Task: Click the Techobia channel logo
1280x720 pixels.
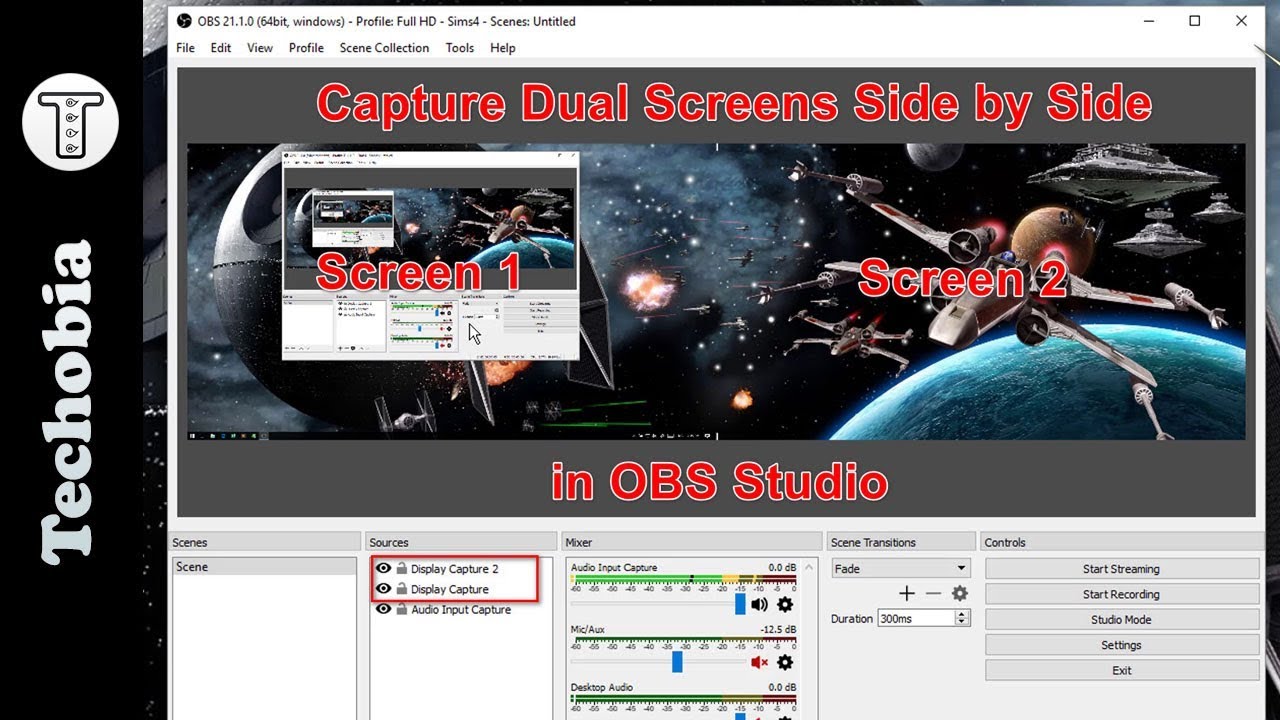Action: [x=70, y=121]
